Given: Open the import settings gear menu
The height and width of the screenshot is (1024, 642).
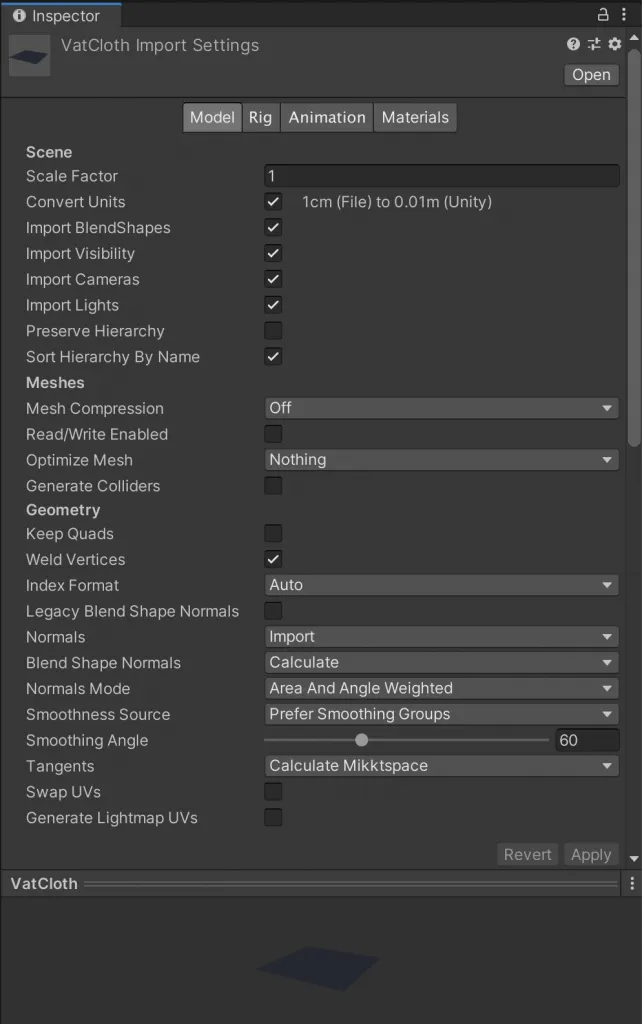Looking at the screenshot, I should [x=615, y=44].
